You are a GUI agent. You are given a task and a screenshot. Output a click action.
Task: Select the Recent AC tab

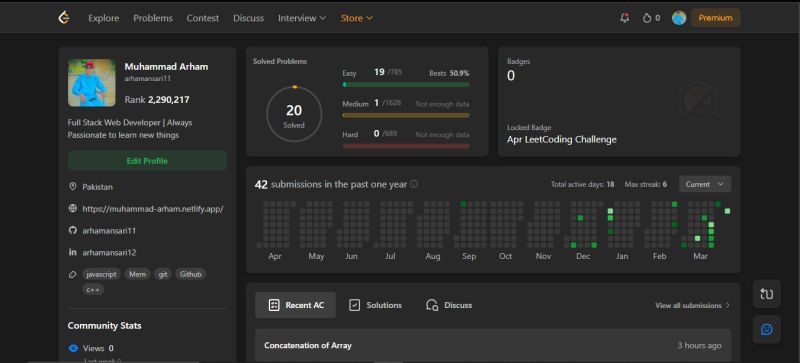[295, 305]
